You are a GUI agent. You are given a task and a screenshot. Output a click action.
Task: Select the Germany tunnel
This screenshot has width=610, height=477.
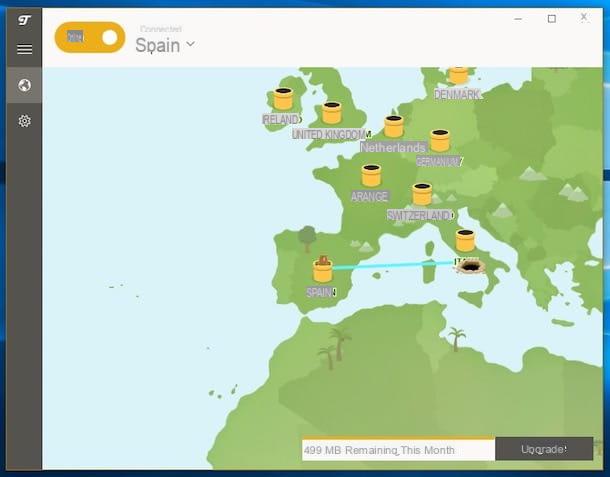click(x=440, y=140)
